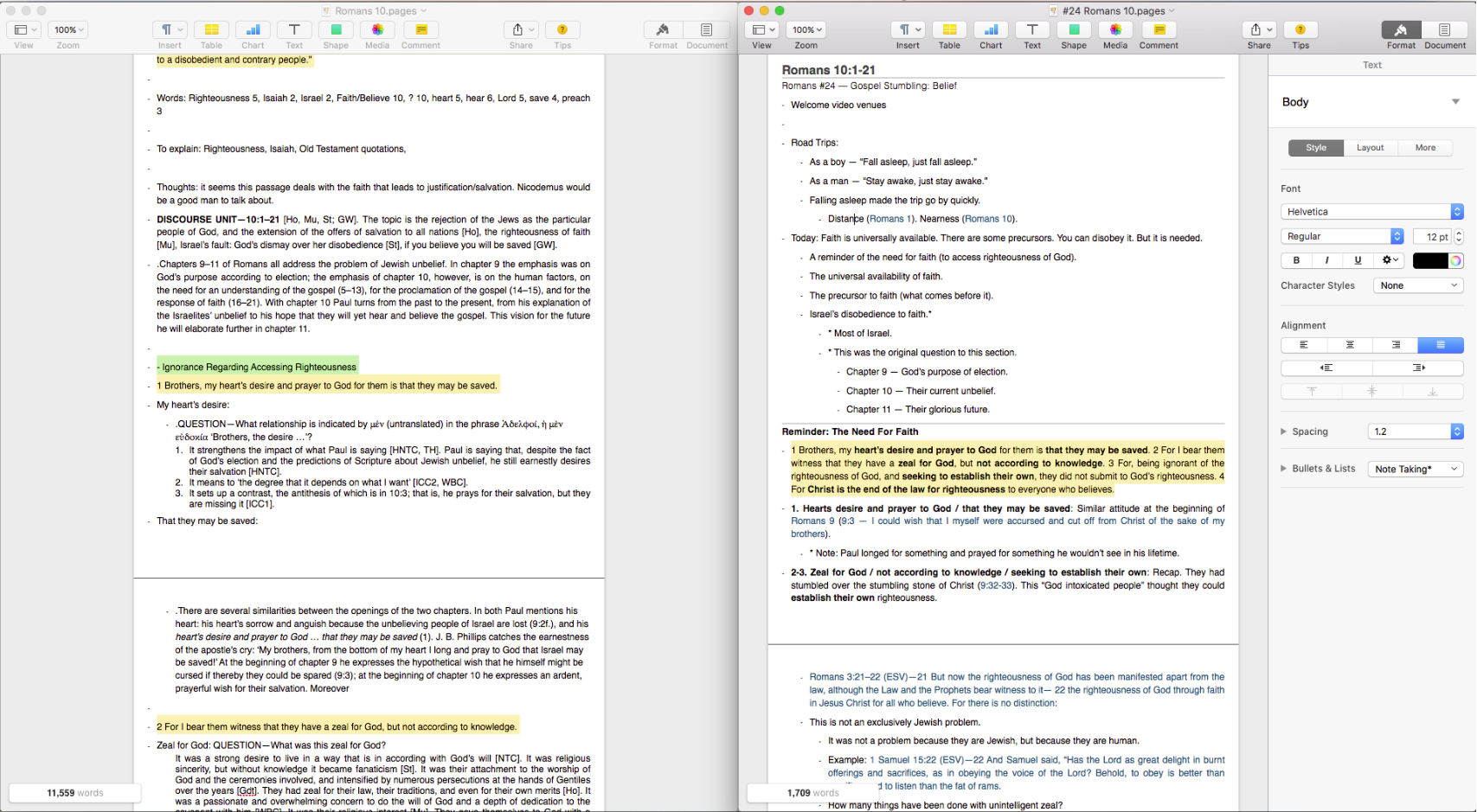Screen dimensions: 1477x812
Task: Open Note Taking* list style dropdown
Action: 1416,469
